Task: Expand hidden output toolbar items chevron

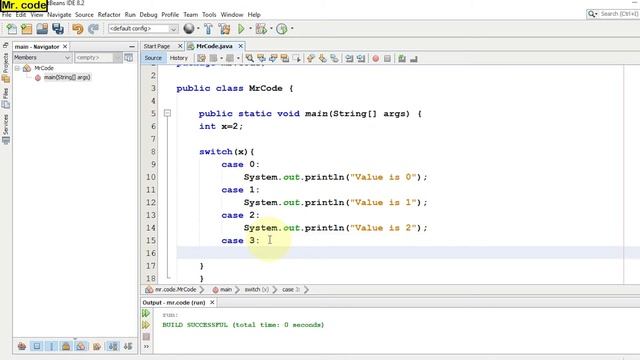Action: [146, 347]
